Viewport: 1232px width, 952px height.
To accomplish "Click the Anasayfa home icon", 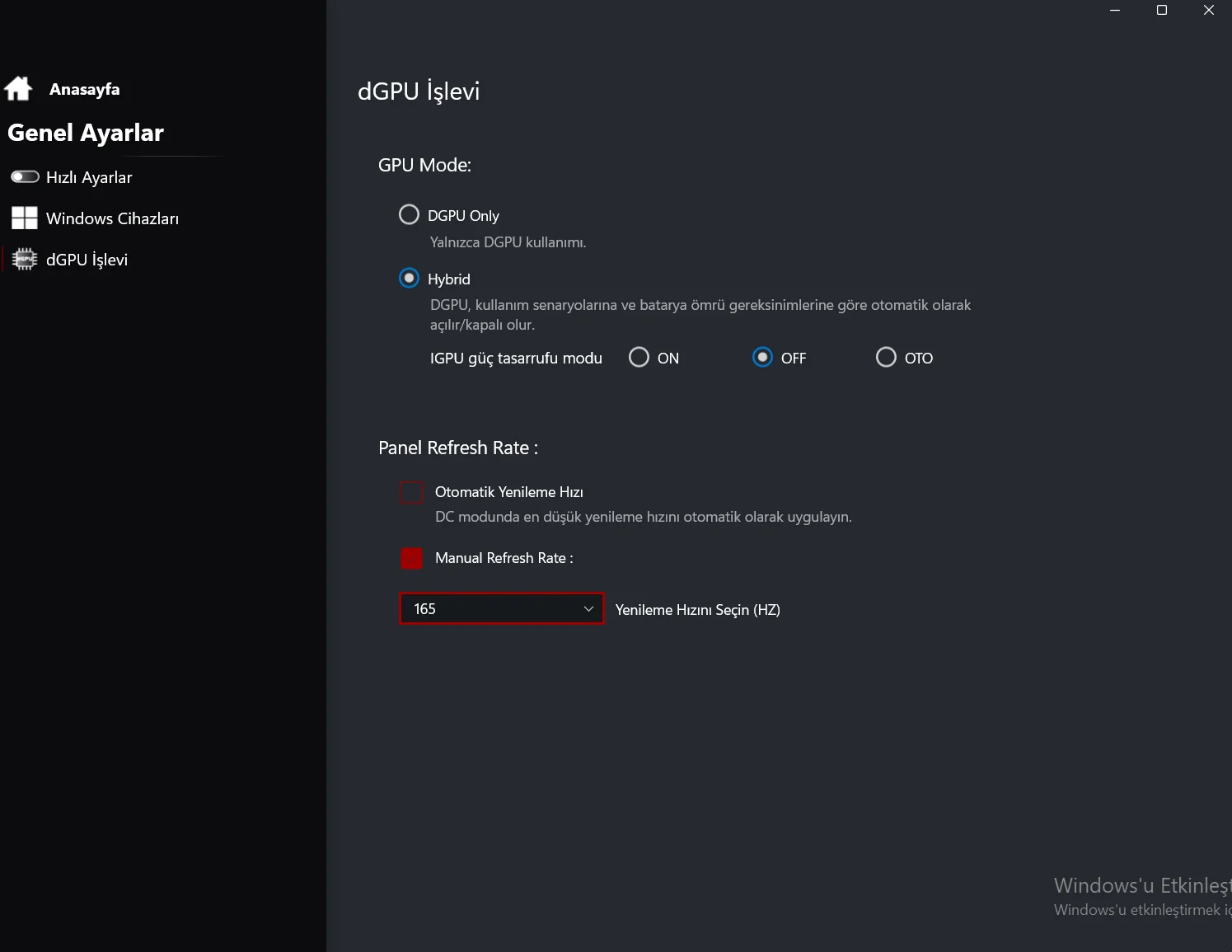I will [18, 88].
